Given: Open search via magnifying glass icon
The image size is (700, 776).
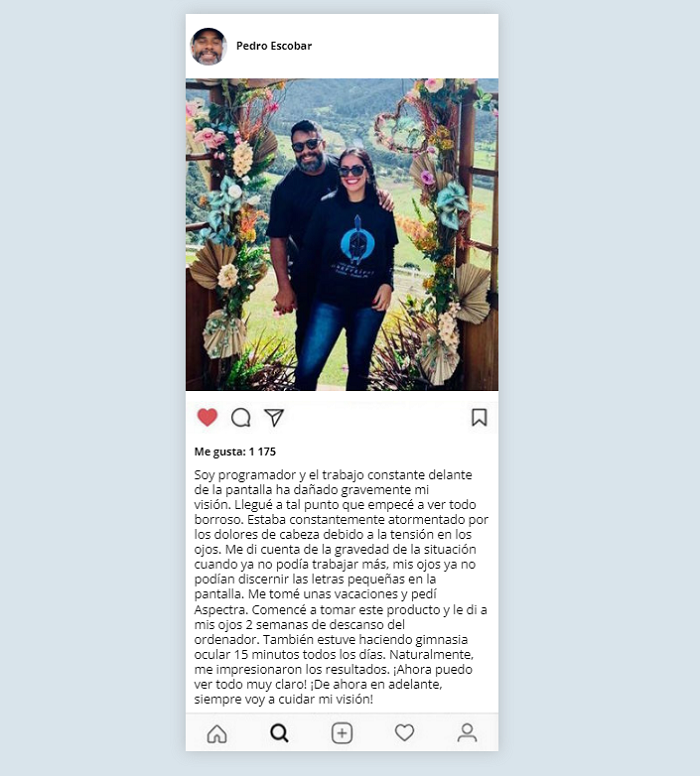Looking at the screenshot, I should [279, 733].
